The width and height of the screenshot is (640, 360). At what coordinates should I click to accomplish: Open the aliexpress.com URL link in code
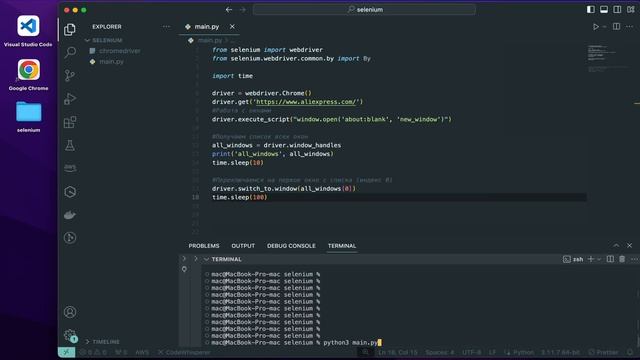coord(307,102)
